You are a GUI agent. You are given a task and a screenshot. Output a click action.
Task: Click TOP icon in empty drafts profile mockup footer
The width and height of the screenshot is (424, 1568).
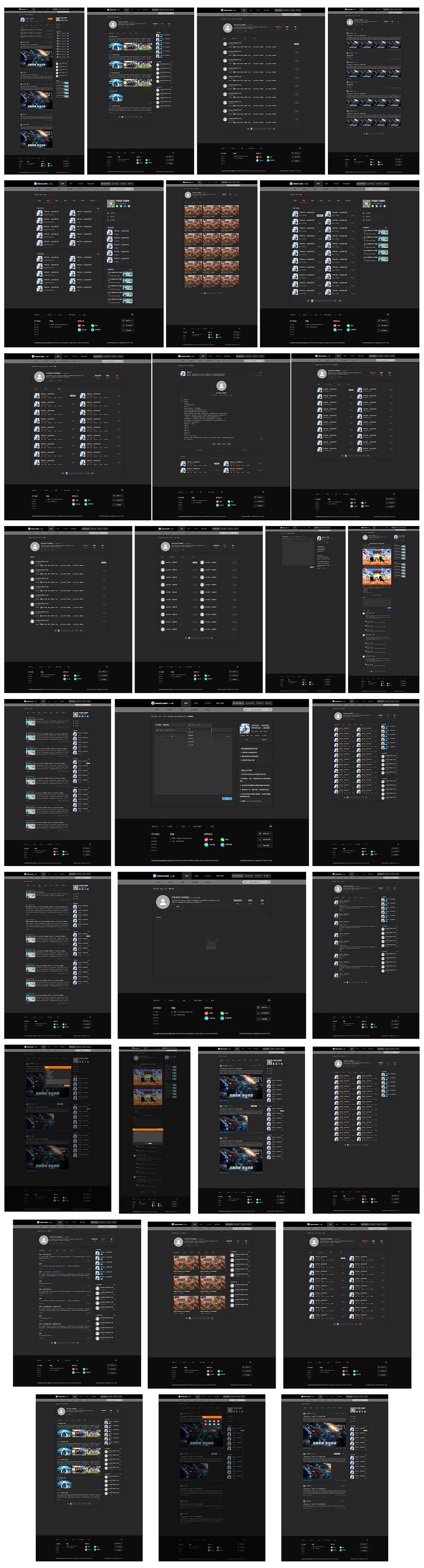[269, 1000]
